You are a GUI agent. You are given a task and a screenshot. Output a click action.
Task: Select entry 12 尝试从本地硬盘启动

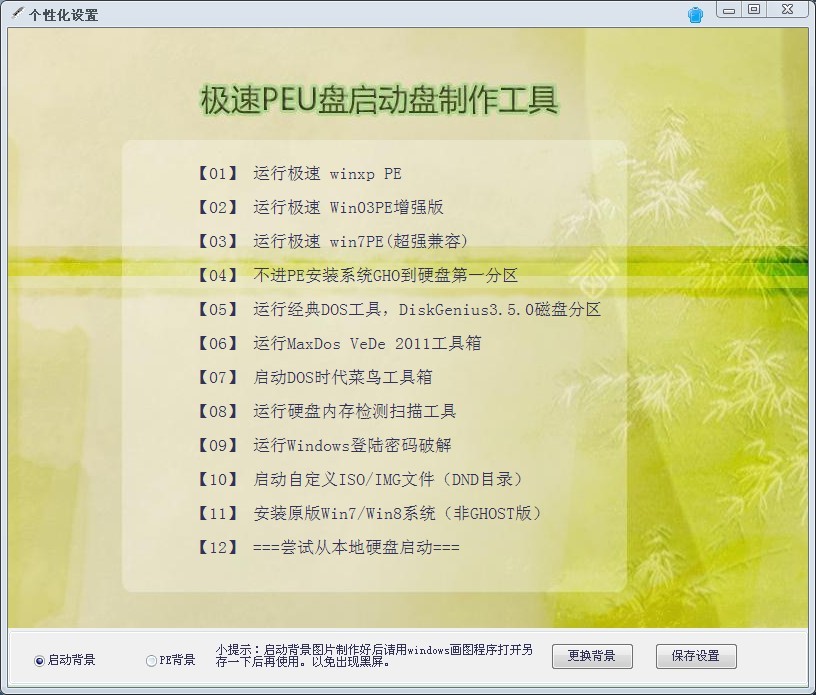tap(328, 547)
